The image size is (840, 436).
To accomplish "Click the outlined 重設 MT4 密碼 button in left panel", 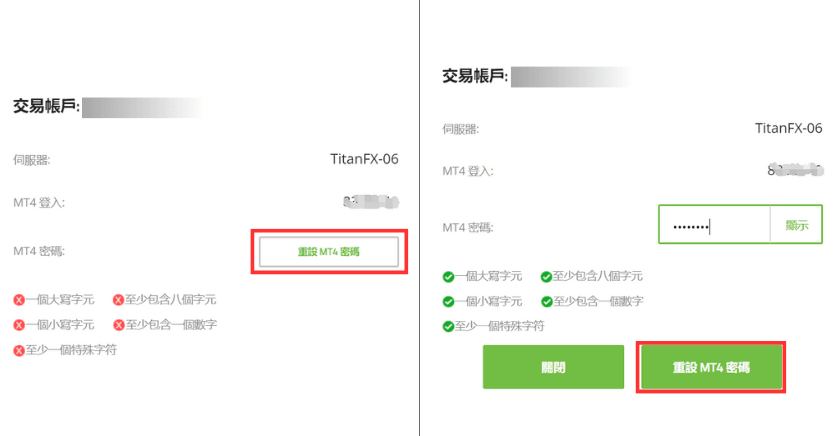I will coord(329,252).
